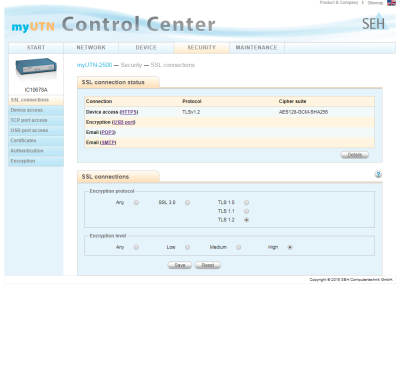Image resolution: width=400 pixels, height=371 pixels.
Task: Click the myUTN Control Center logo
Action: (x=113, y=25)
